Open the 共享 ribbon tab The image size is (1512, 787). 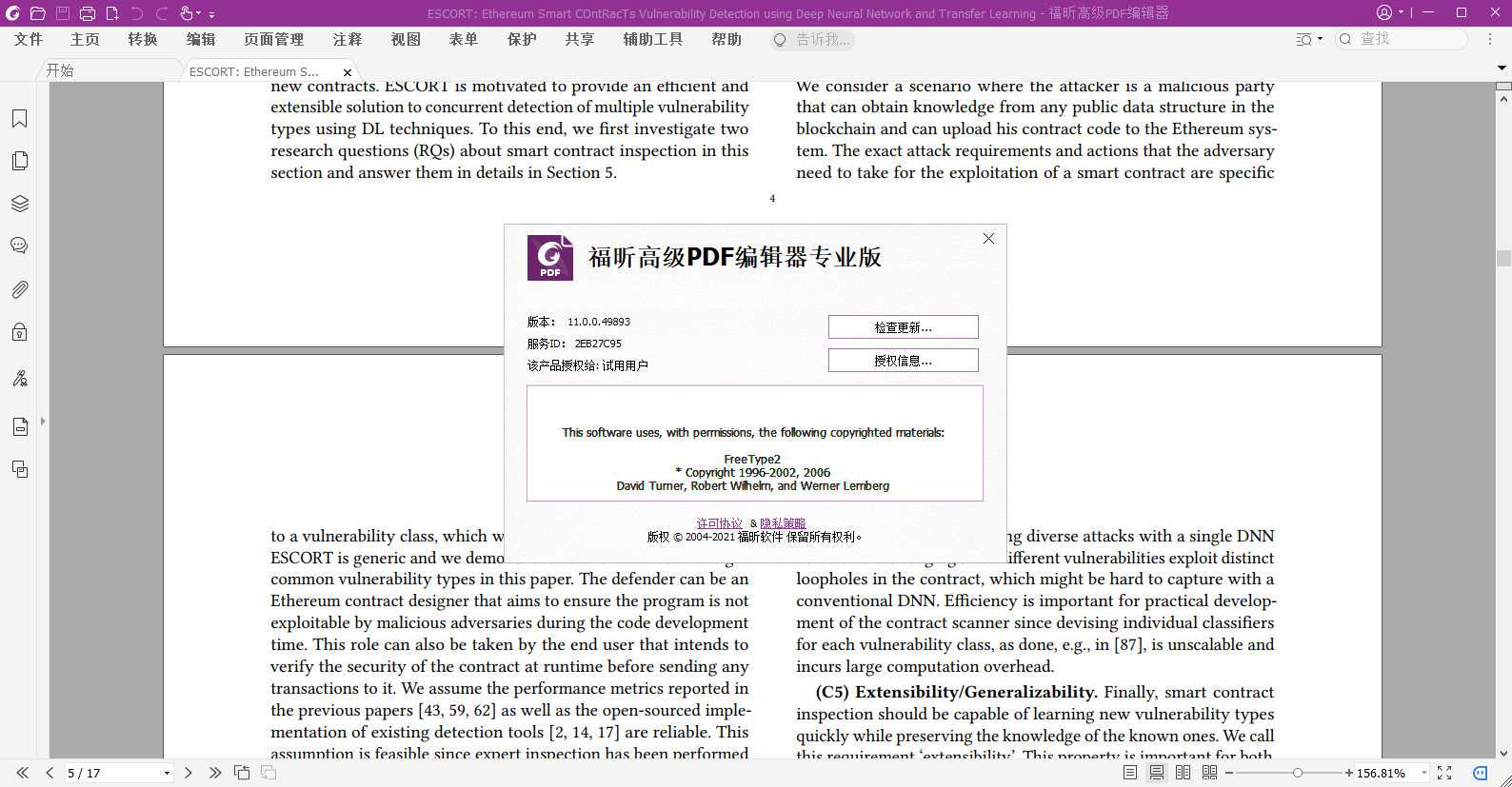pyautogui.click(x=580, y=39)
